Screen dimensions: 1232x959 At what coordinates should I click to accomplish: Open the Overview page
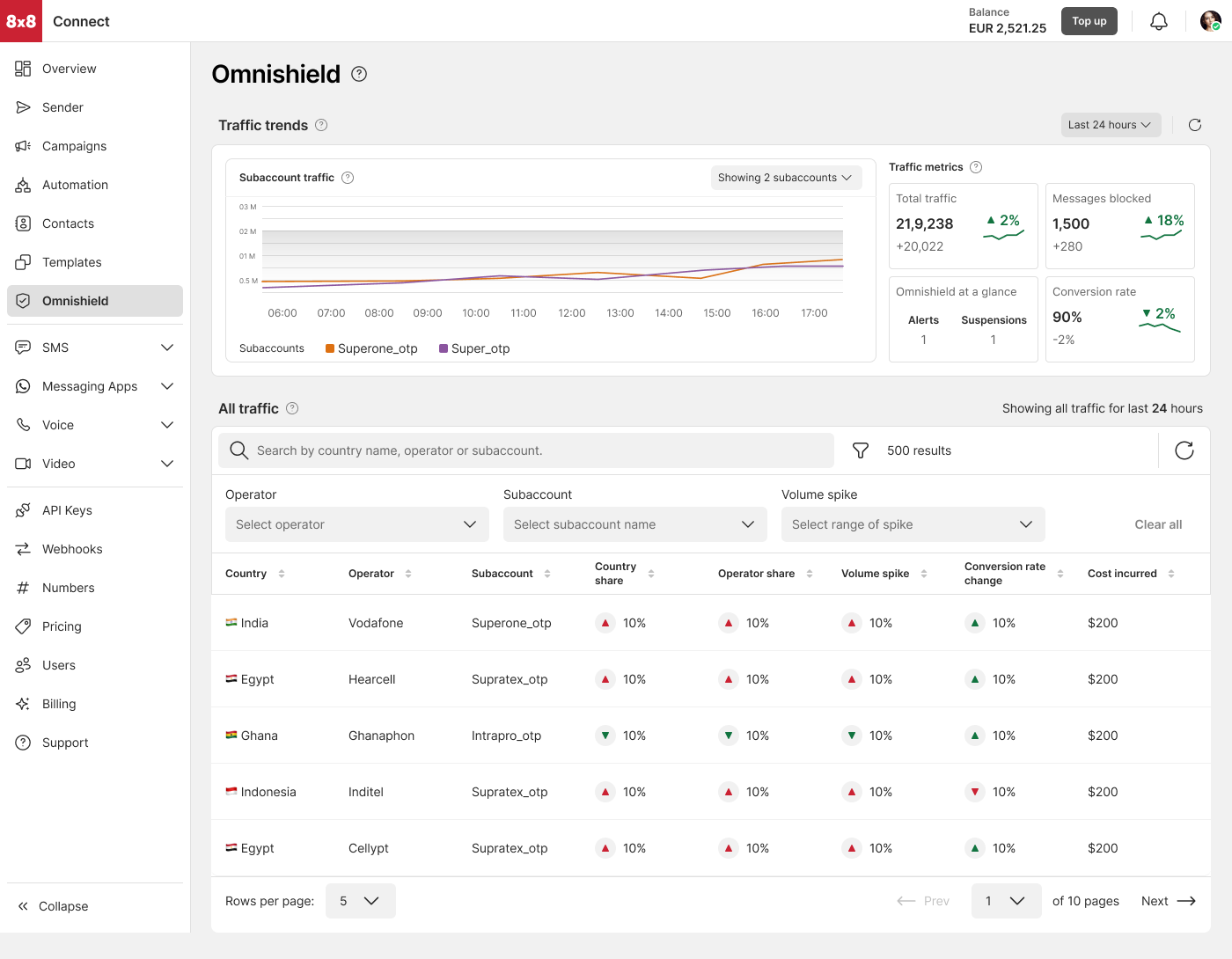(x=95, y=69)
